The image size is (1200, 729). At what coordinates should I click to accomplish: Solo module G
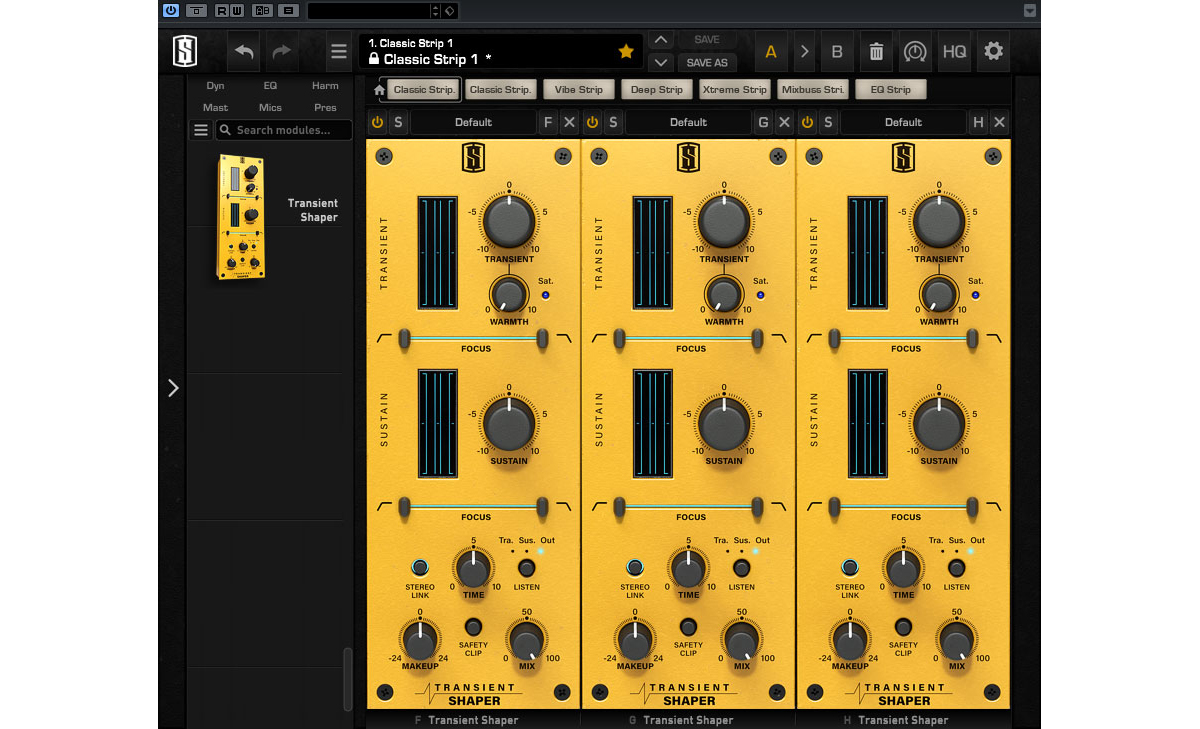point(613,122)
